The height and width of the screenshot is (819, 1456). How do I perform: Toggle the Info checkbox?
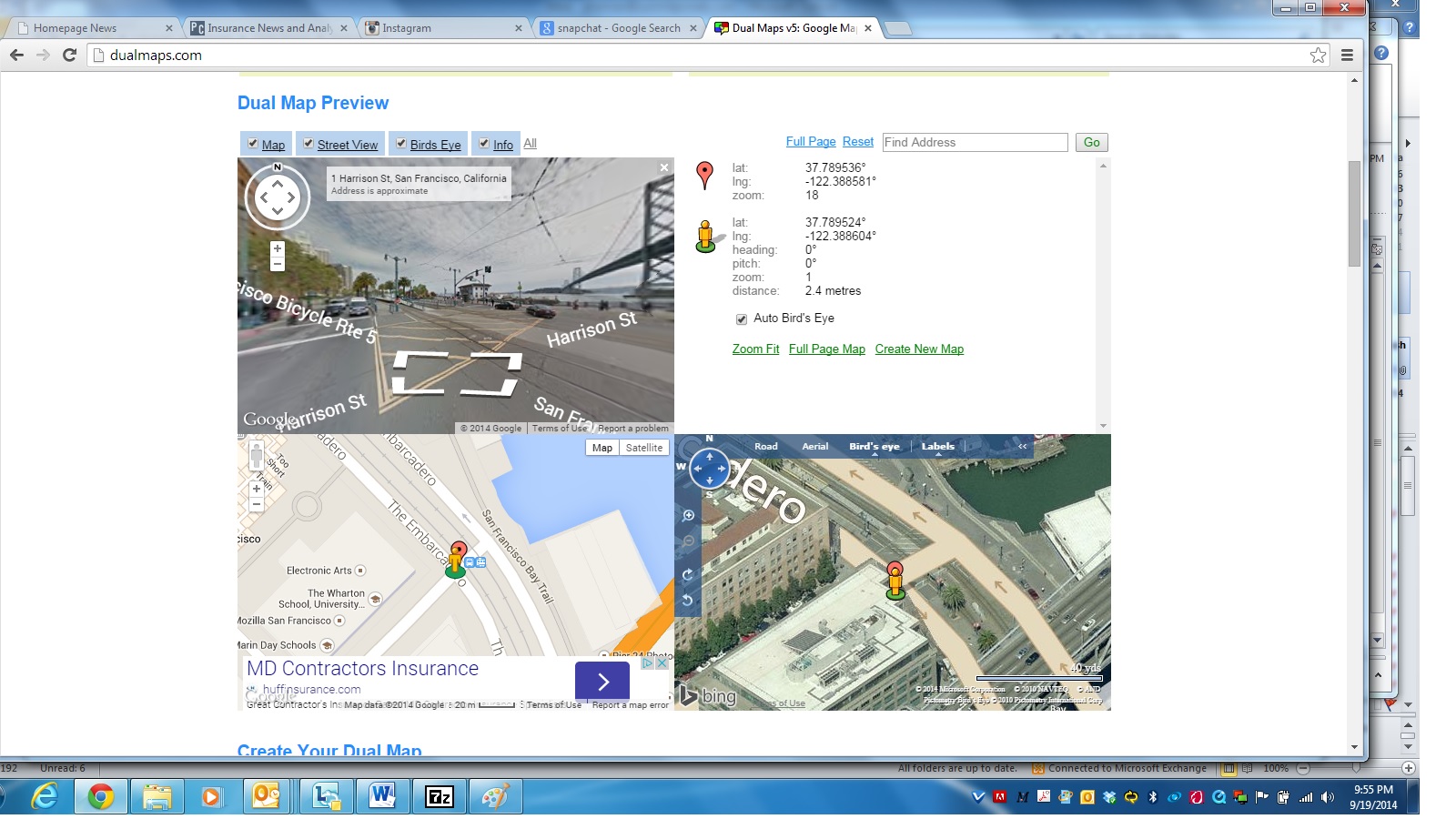point(484,144)
